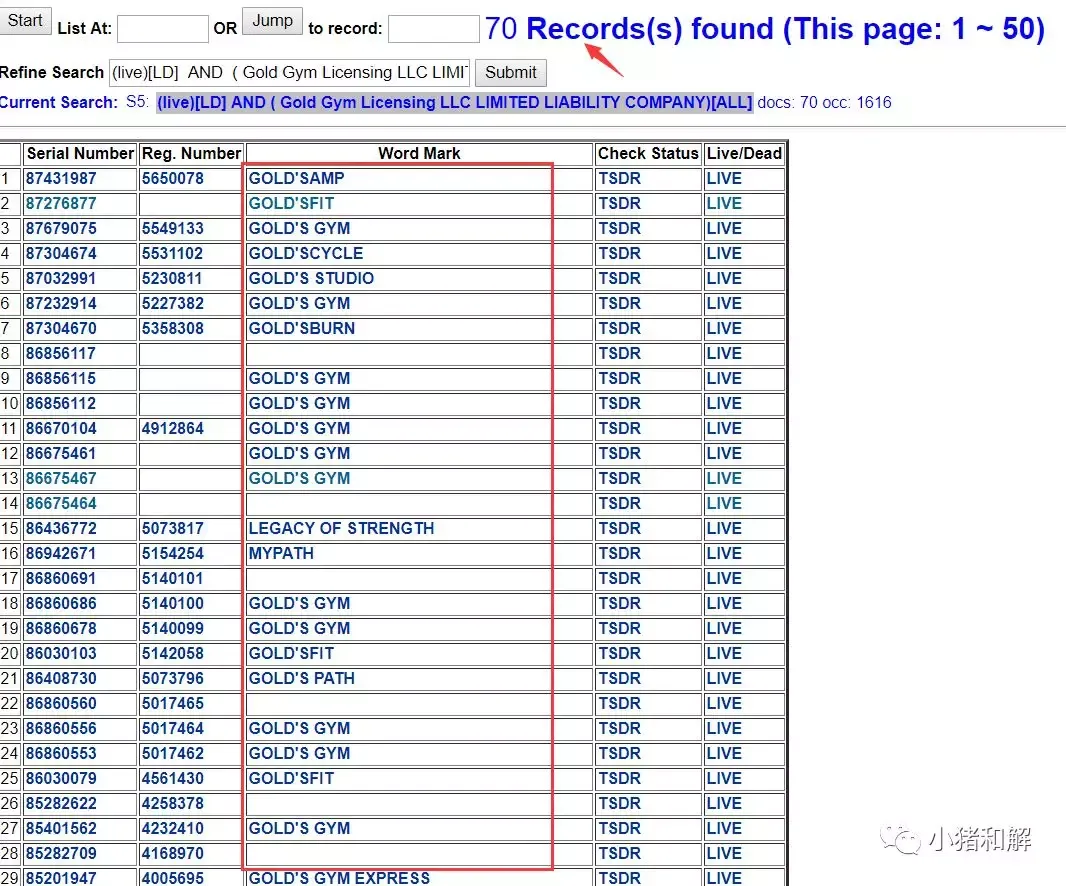Open serial number 87276877

(61, 204)
